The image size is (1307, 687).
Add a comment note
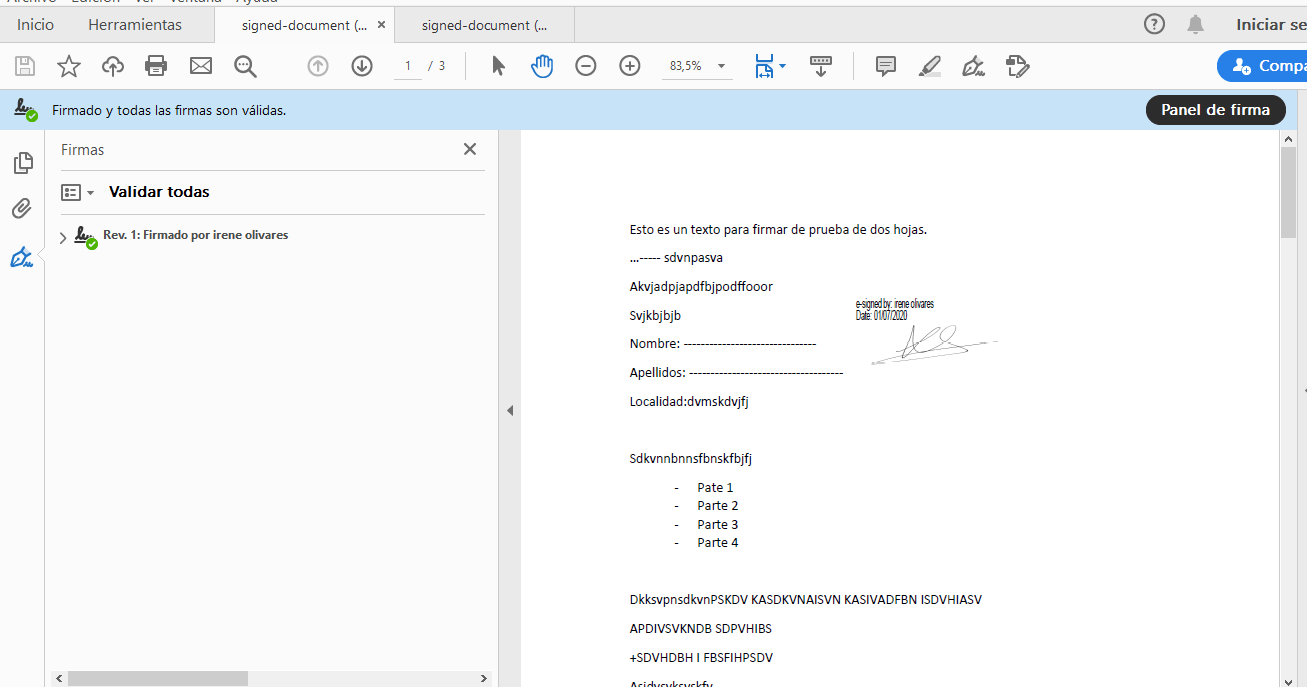click(x=885, y=66)
